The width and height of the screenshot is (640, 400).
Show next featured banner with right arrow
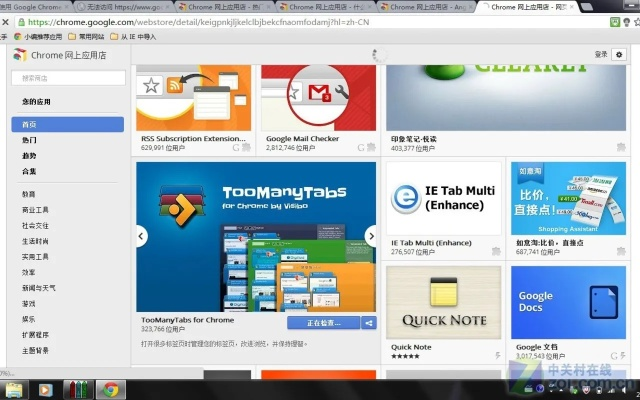coord(371,236)
